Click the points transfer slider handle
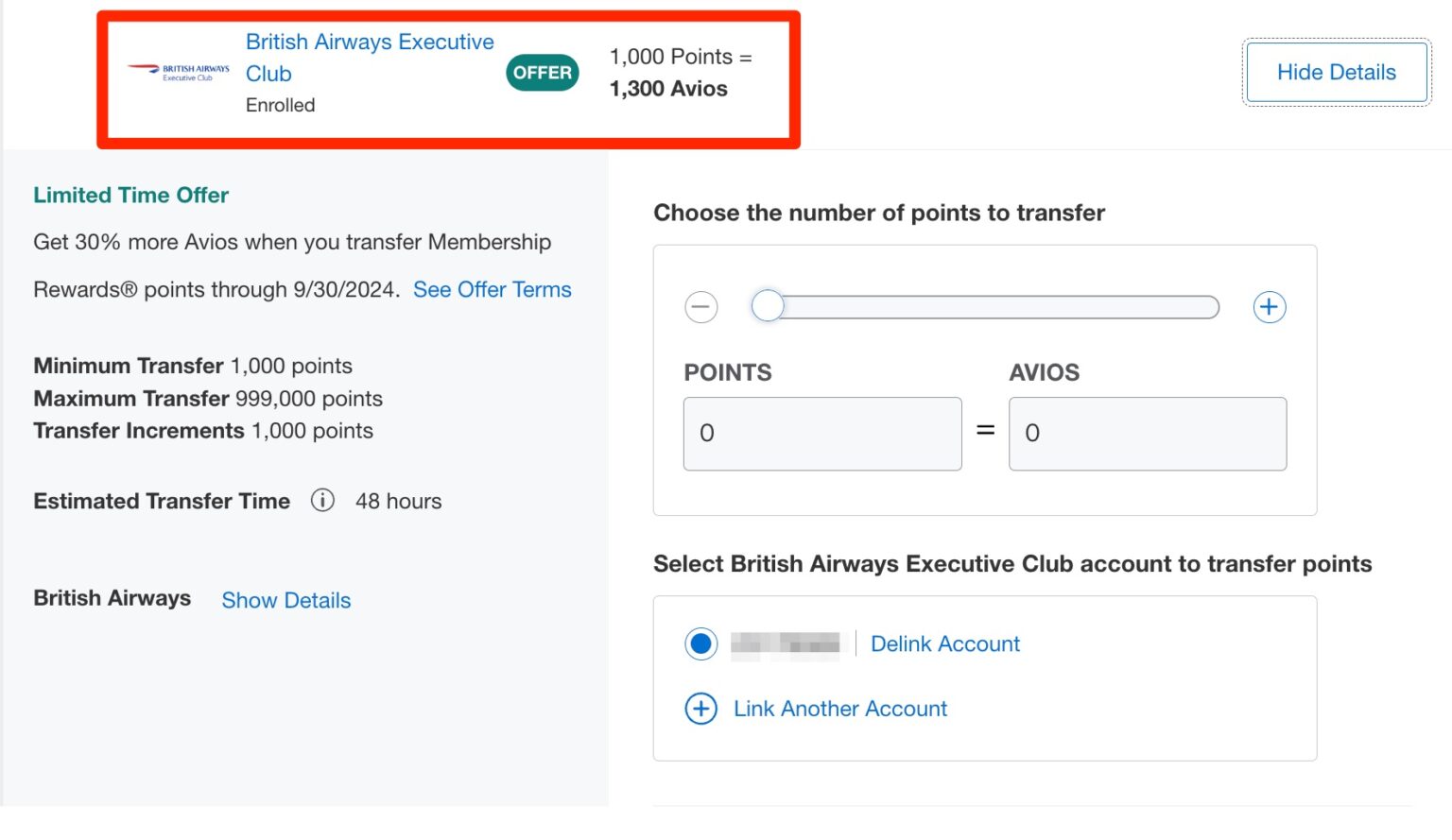 768,306
